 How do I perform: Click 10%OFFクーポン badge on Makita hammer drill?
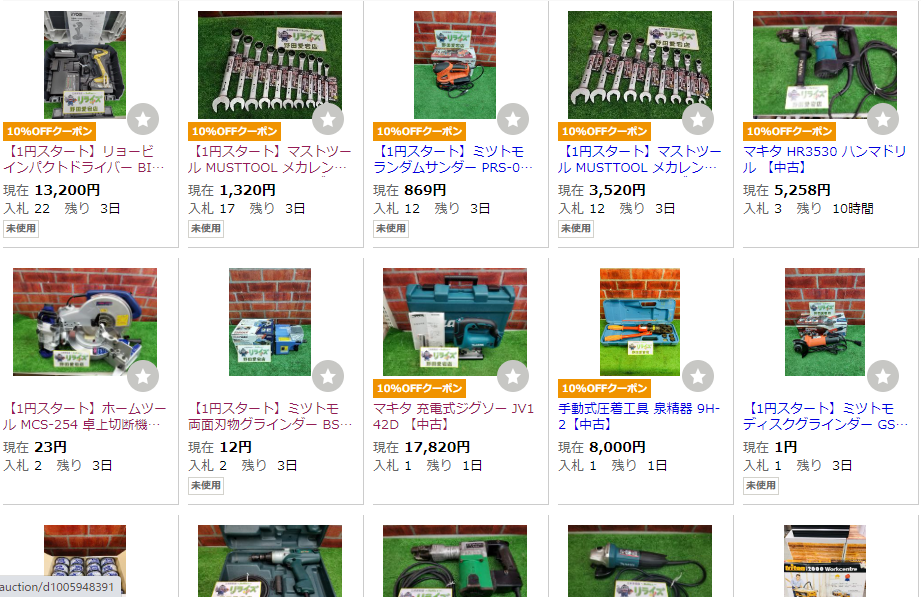[x=789, y=131]
